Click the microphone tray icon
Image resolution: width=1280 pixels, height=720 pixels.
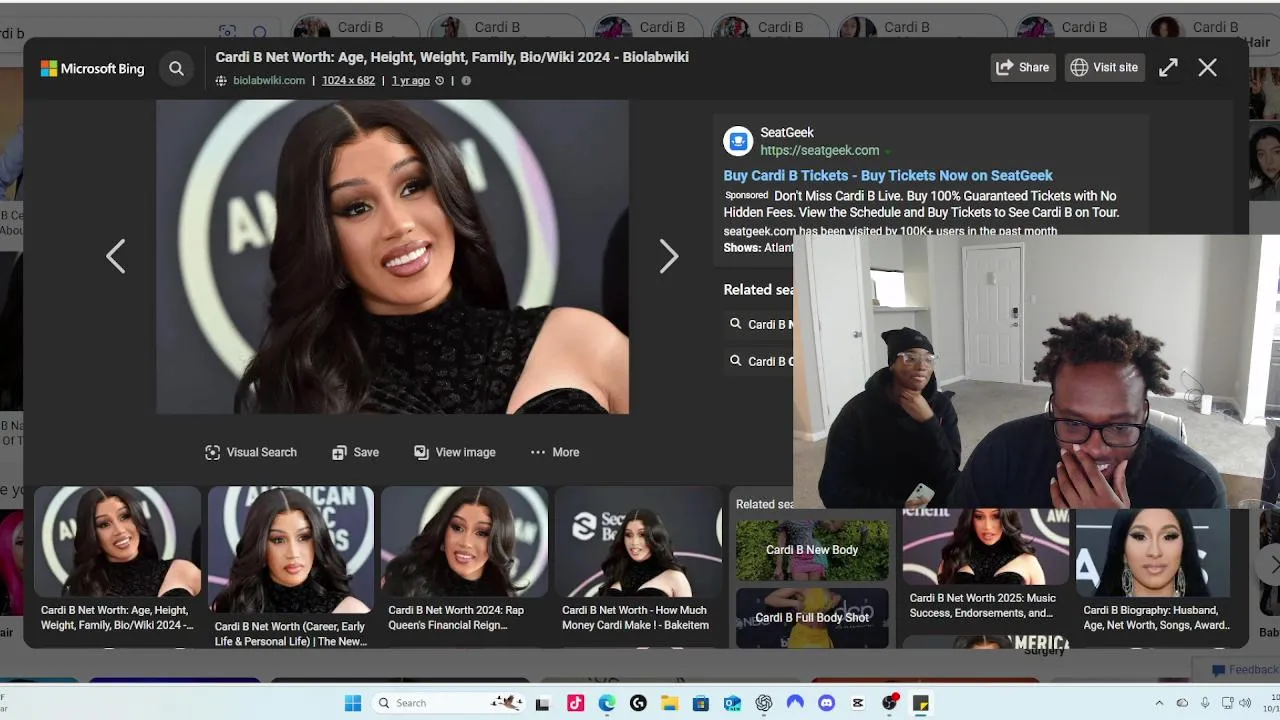tap(1205, 703)
